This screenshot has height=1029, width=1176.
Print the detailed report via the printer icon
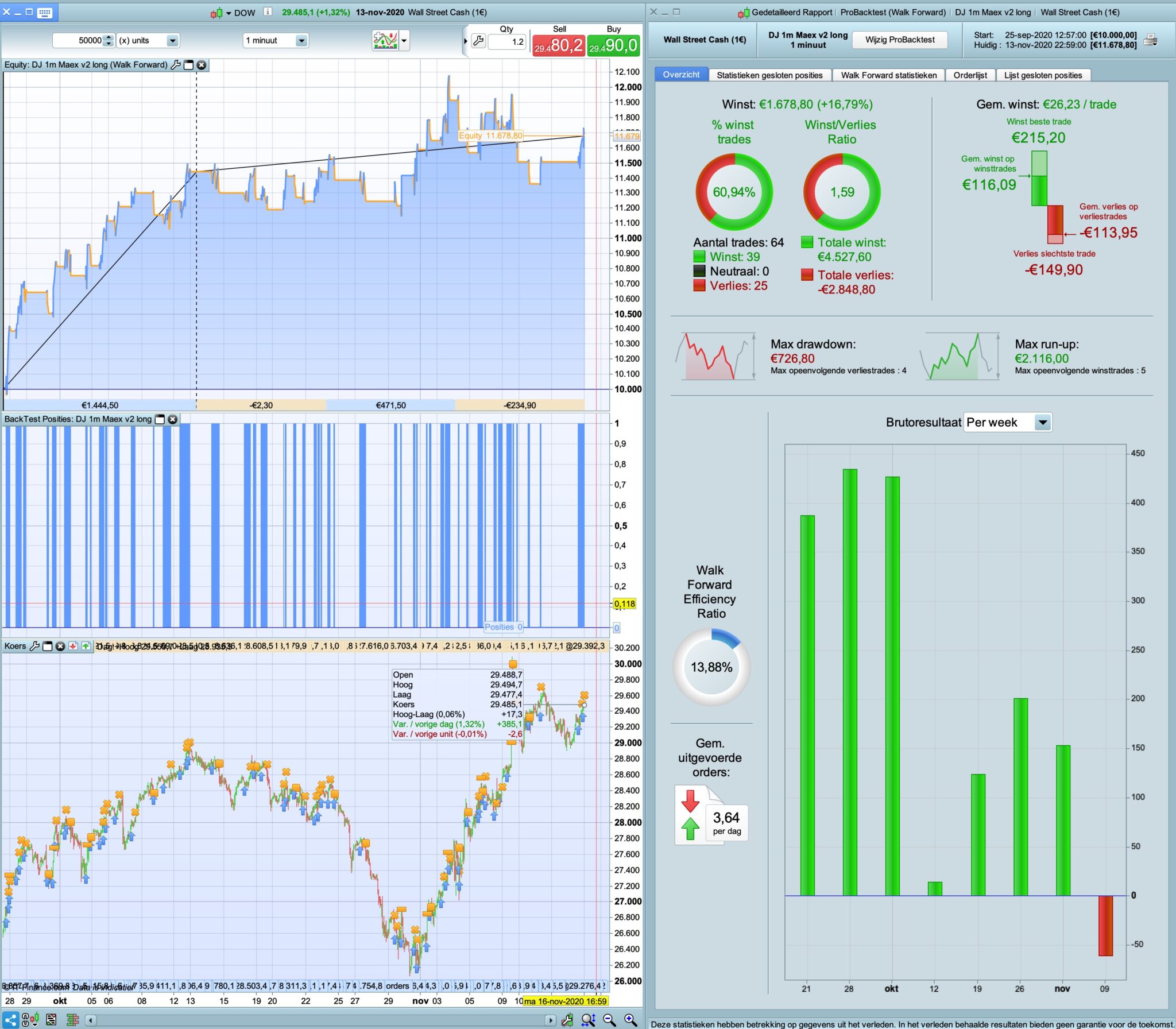1150,40
